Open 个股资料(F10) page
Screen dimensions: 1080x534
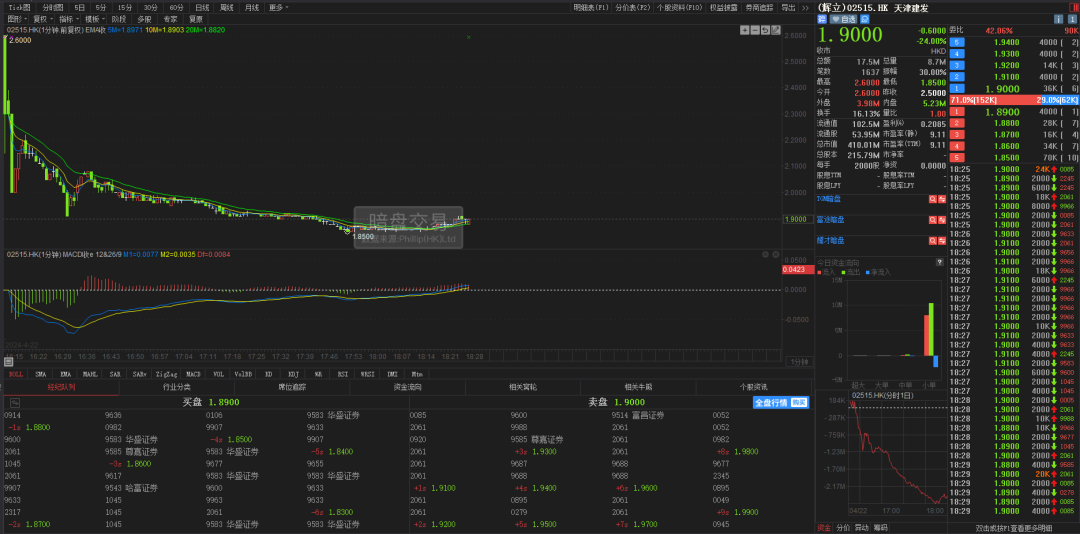pyautogui.click(x=679, y=8)
